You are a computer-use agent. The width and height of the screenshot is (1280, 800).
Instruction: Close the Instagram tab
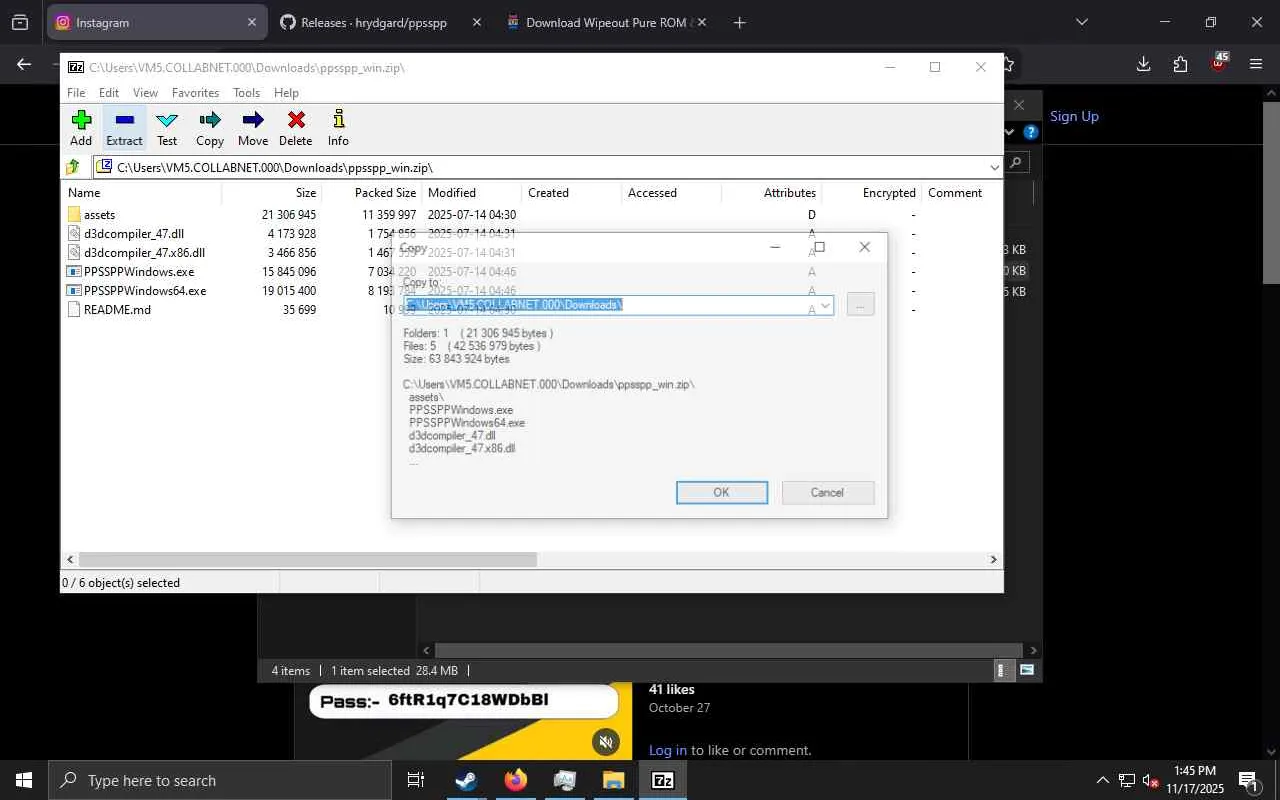[x=251, y=22]
